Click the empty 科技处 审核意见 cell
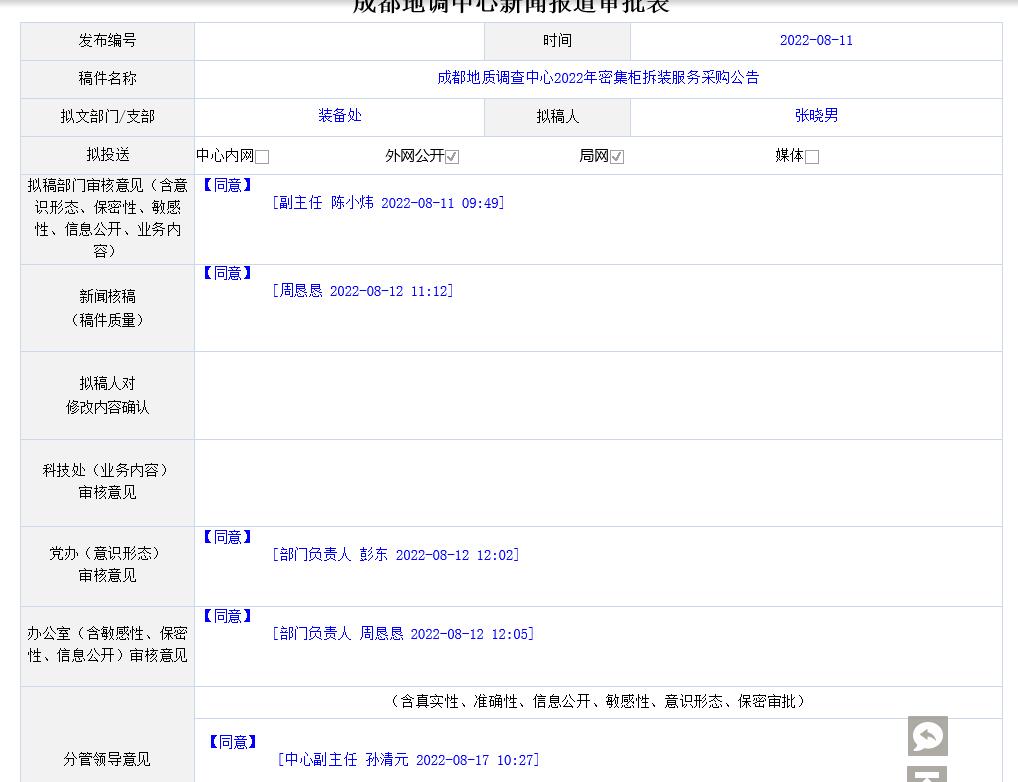This screenshot has width=1018, height=782. pyautogui.click(x=598, y=482)
